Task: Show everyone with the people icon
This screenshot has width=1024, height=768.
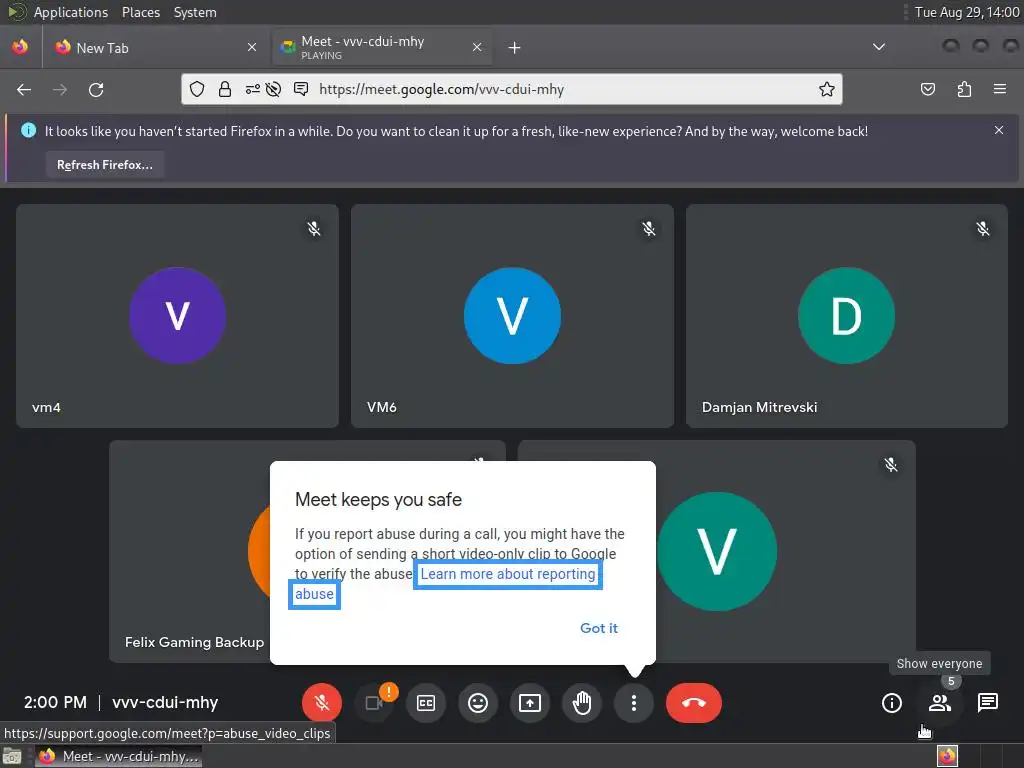Action: point(940,703)
